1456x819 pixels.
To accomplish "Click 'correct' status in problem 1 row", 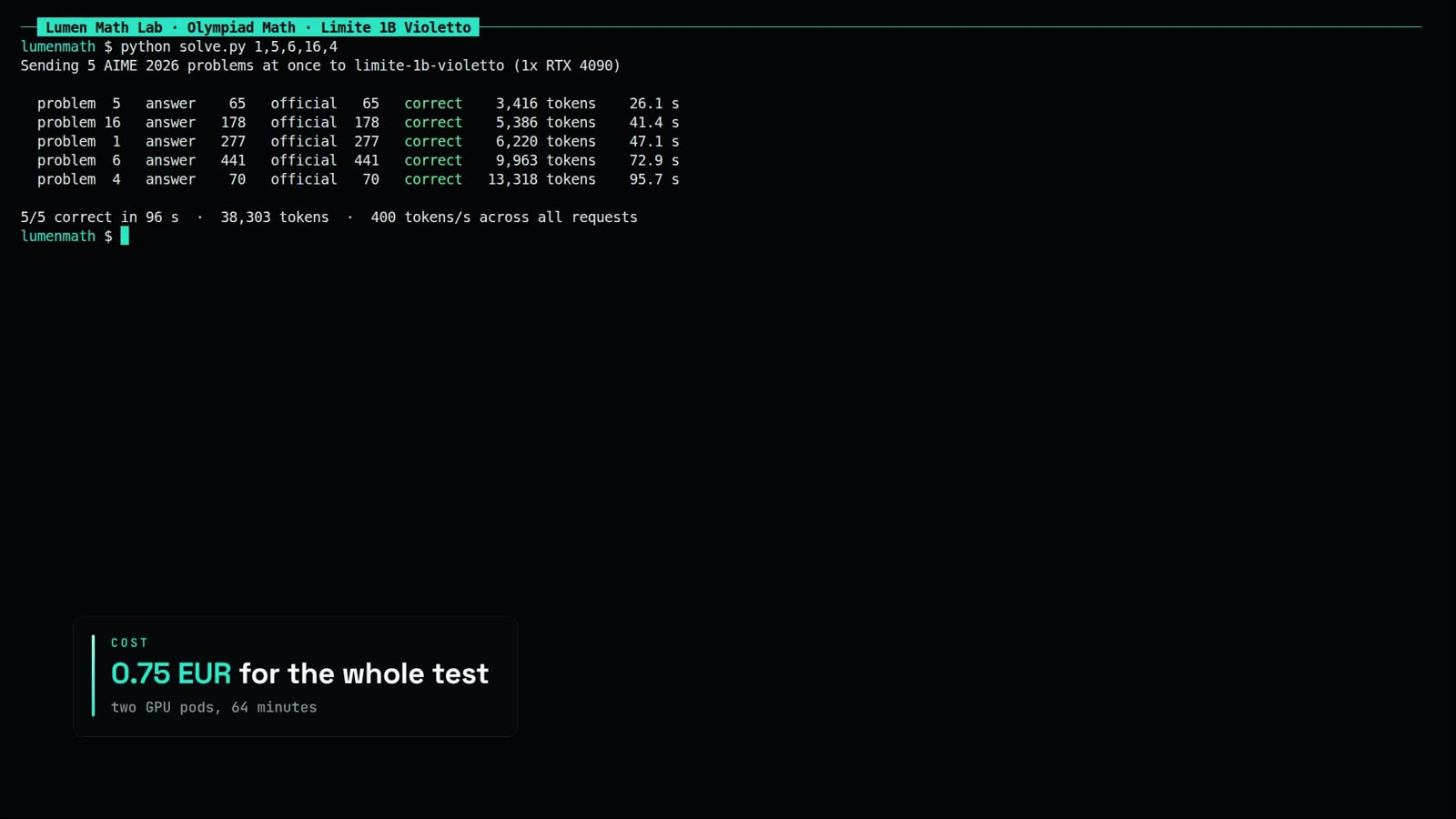I will click(433, 141).
